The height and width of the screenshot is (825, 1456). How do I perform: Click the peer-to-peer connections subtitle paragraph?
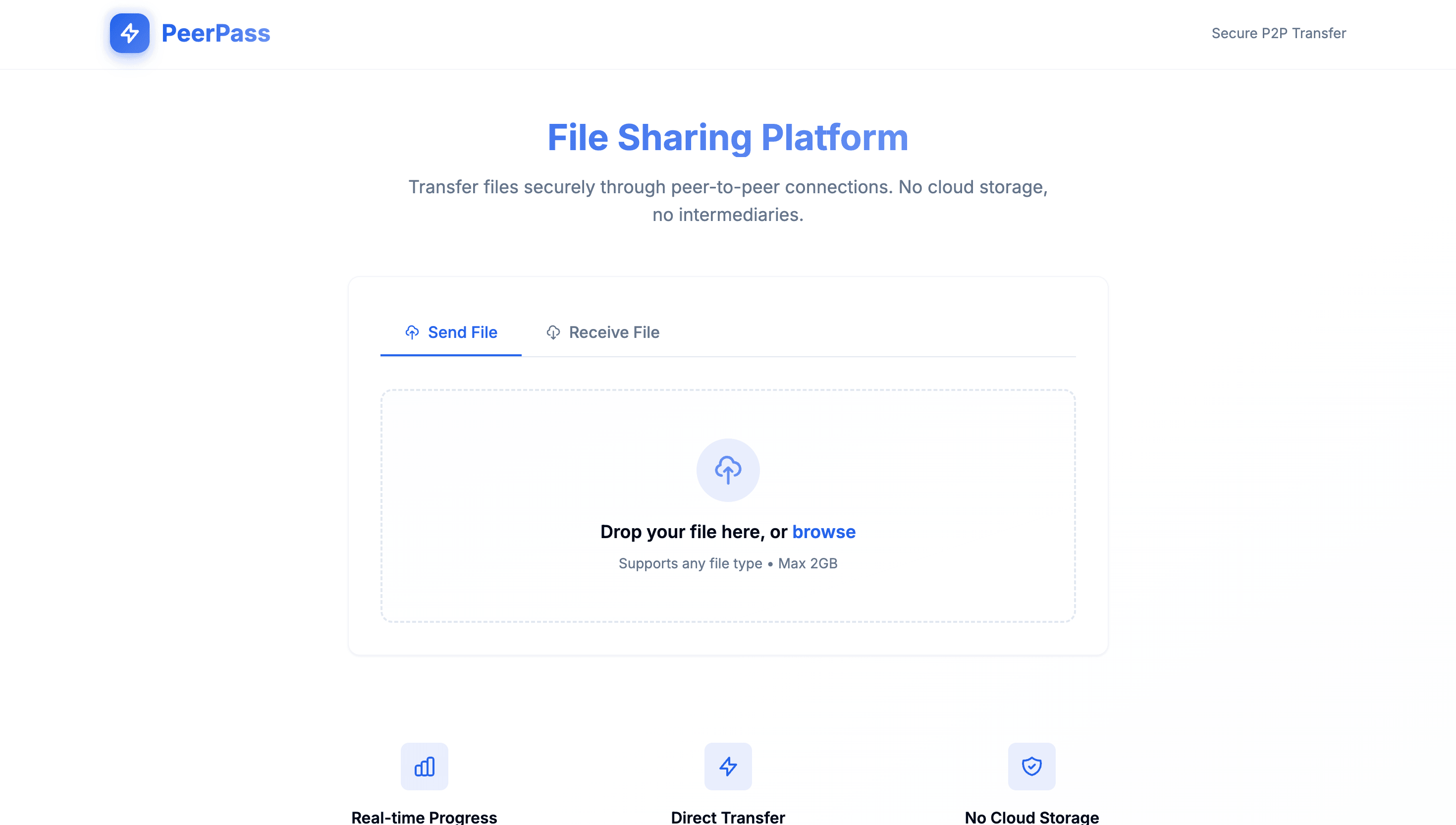tap(728, 201)
